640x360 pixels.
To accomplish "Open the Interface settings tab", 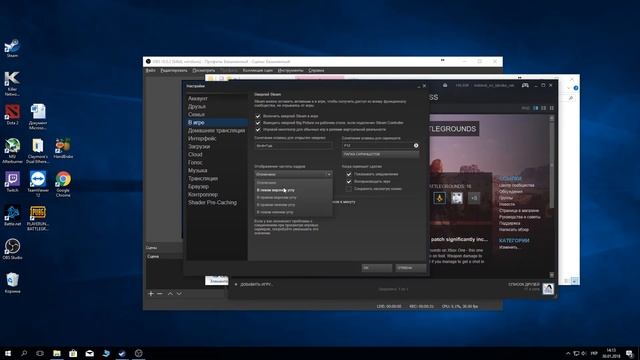I will pos(202,138).
